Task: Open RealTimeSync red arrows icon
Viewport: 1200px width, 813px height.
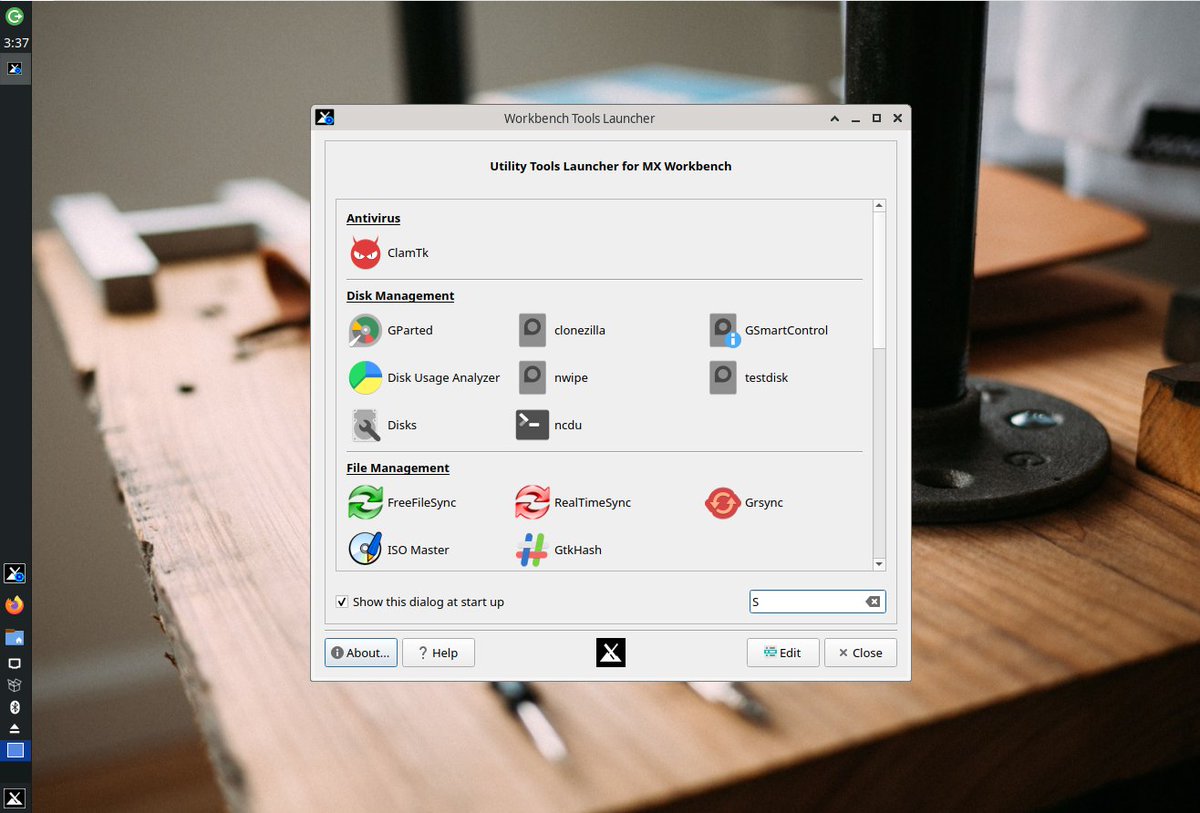Action: tap(532, 502)
